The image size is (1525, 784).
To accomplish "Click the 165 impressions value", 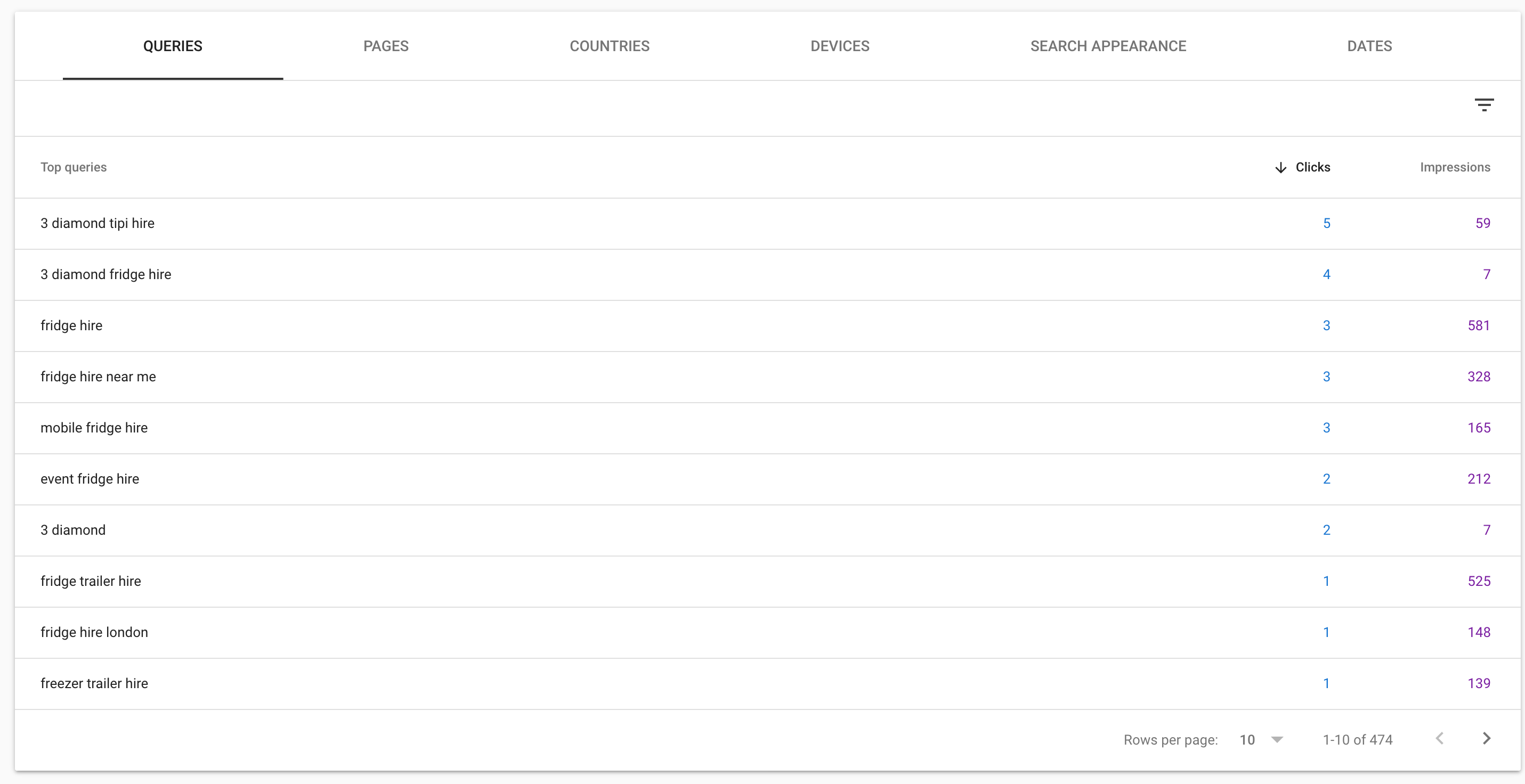I will coord(1478,428).
